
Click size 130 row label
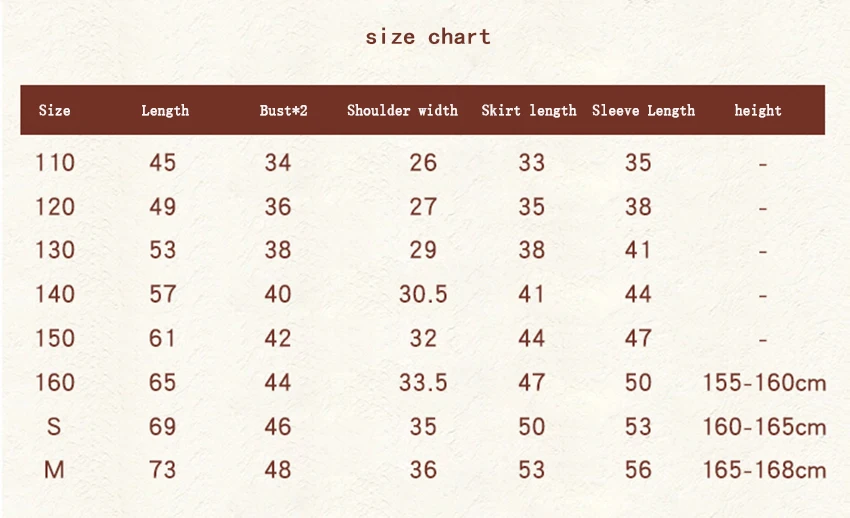[x=55, y=250]
